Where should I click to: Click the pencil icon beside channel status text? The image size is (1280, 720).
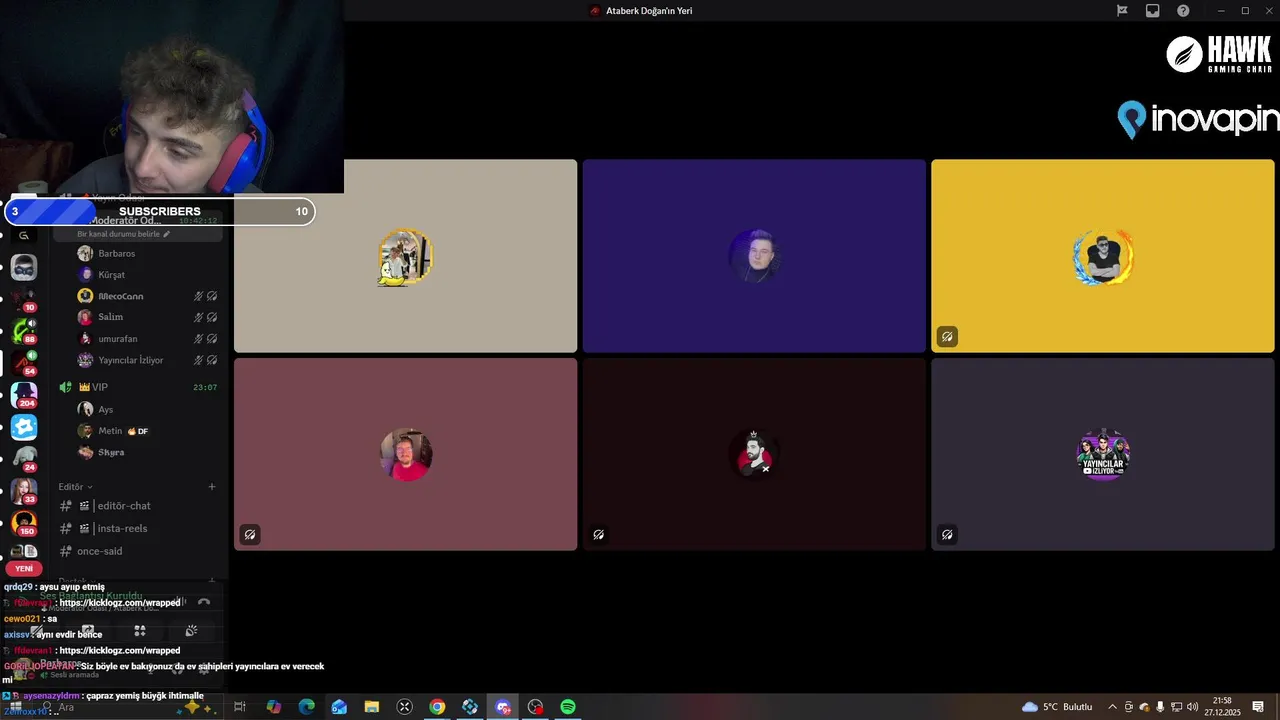pos(167,234)
